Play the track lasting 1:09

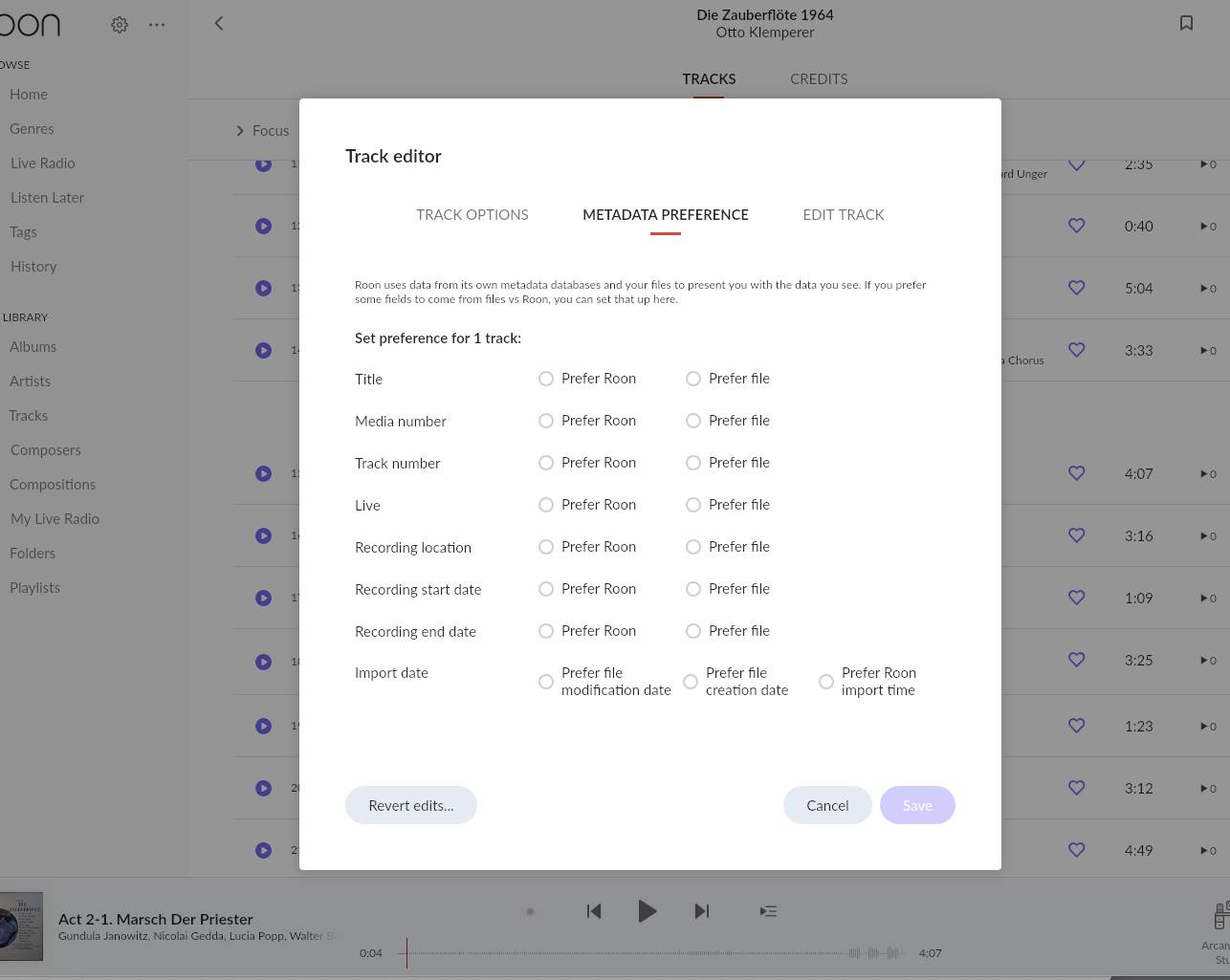click(264, 599)
